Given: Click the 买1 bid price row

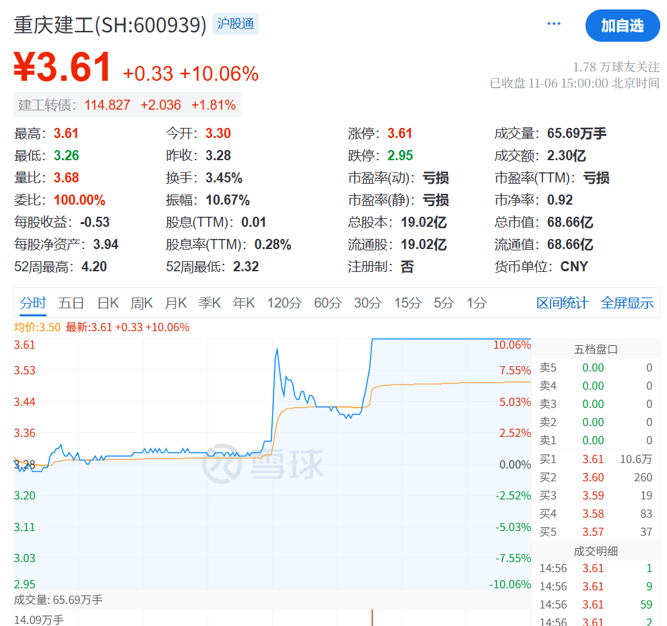Looking at the screenshot, I should click(595, 459).
